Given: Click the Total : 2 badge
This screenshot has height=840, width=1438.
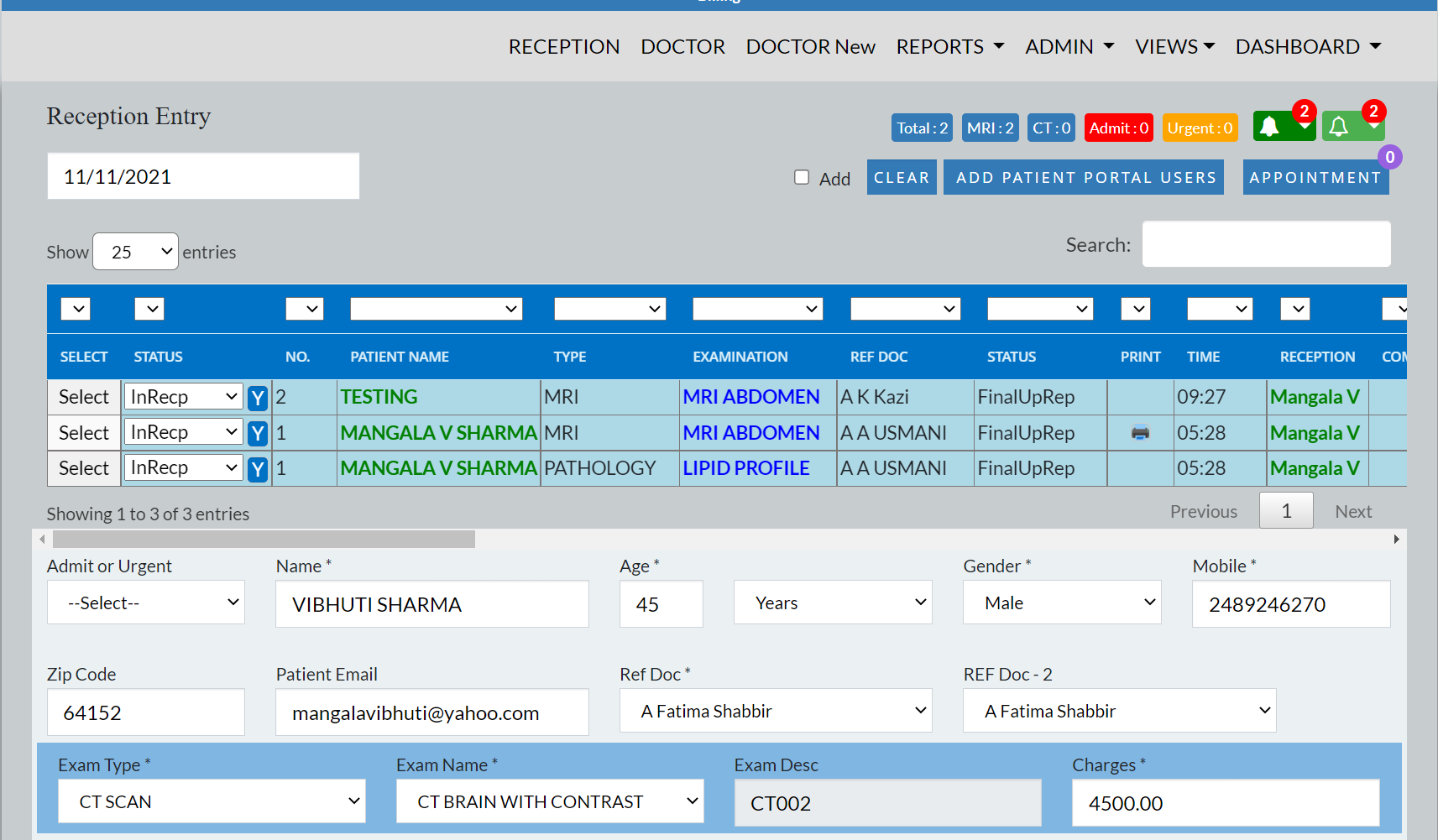Looking at the screenshot, I should (x=922, y=128).
